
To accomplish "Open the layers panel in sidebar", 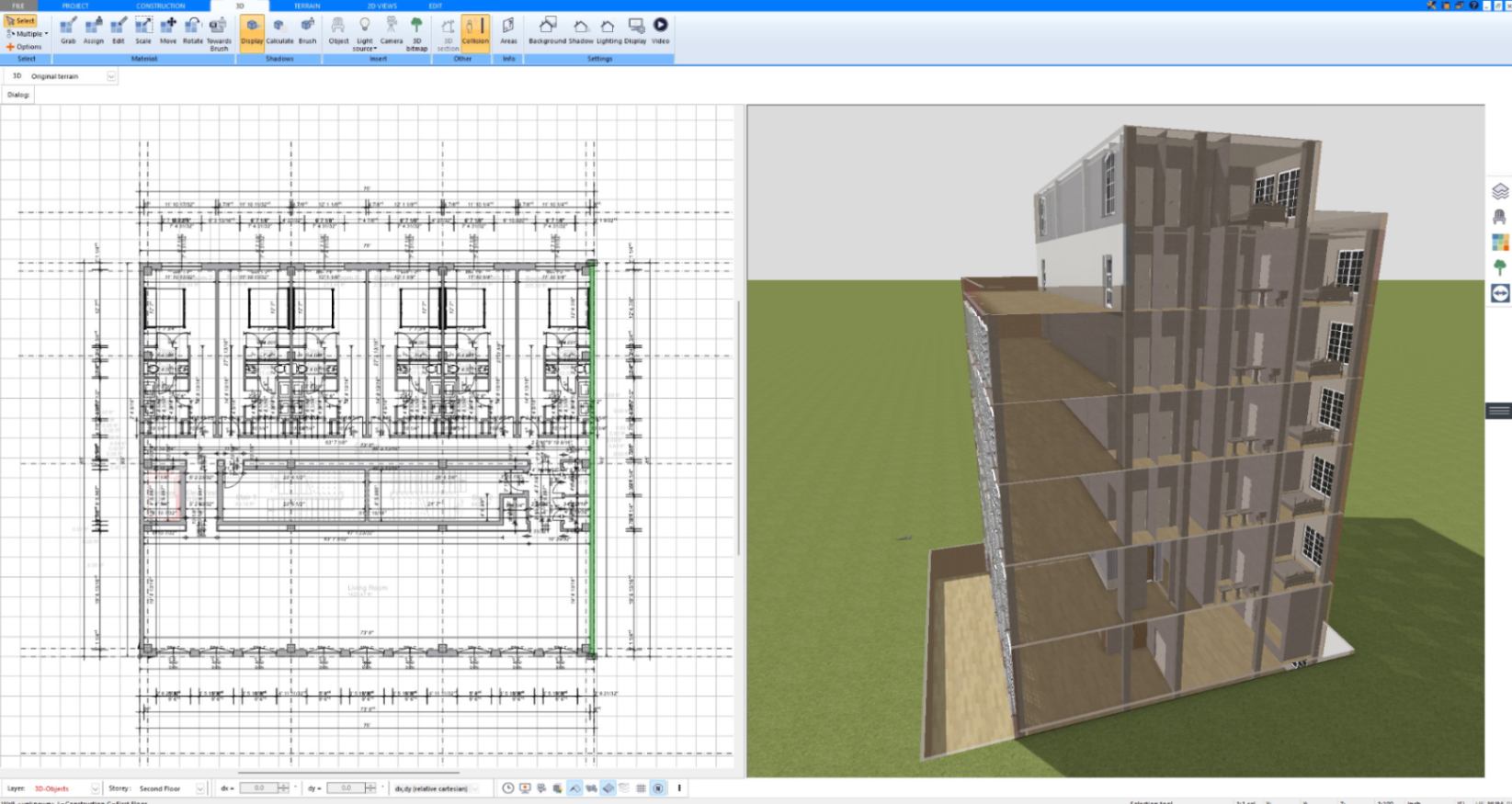I will pos(1500,191).
